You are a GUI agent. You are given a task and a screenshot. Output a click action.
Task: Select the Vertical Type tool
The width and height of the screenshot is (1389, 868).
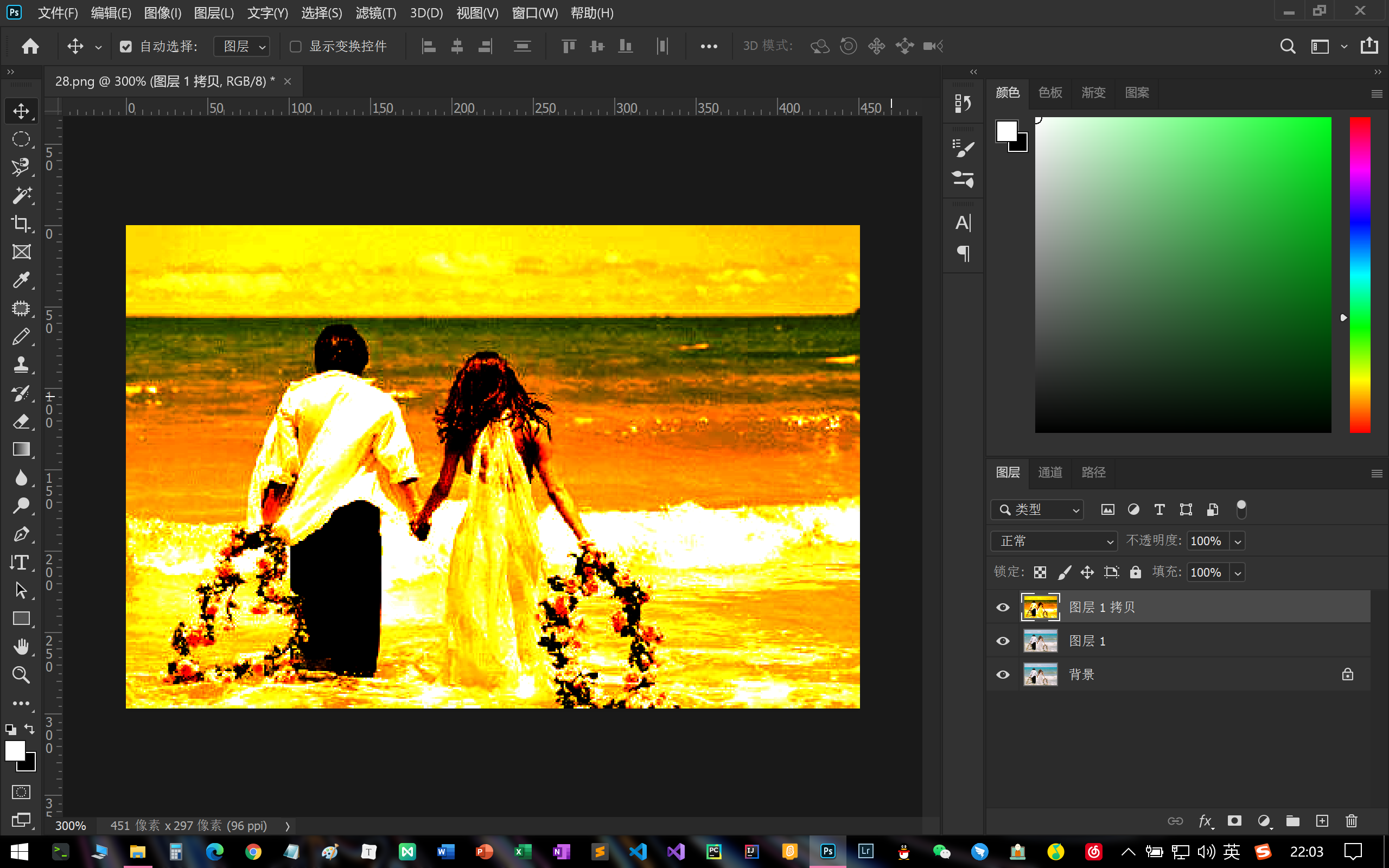tap(21, 562)
